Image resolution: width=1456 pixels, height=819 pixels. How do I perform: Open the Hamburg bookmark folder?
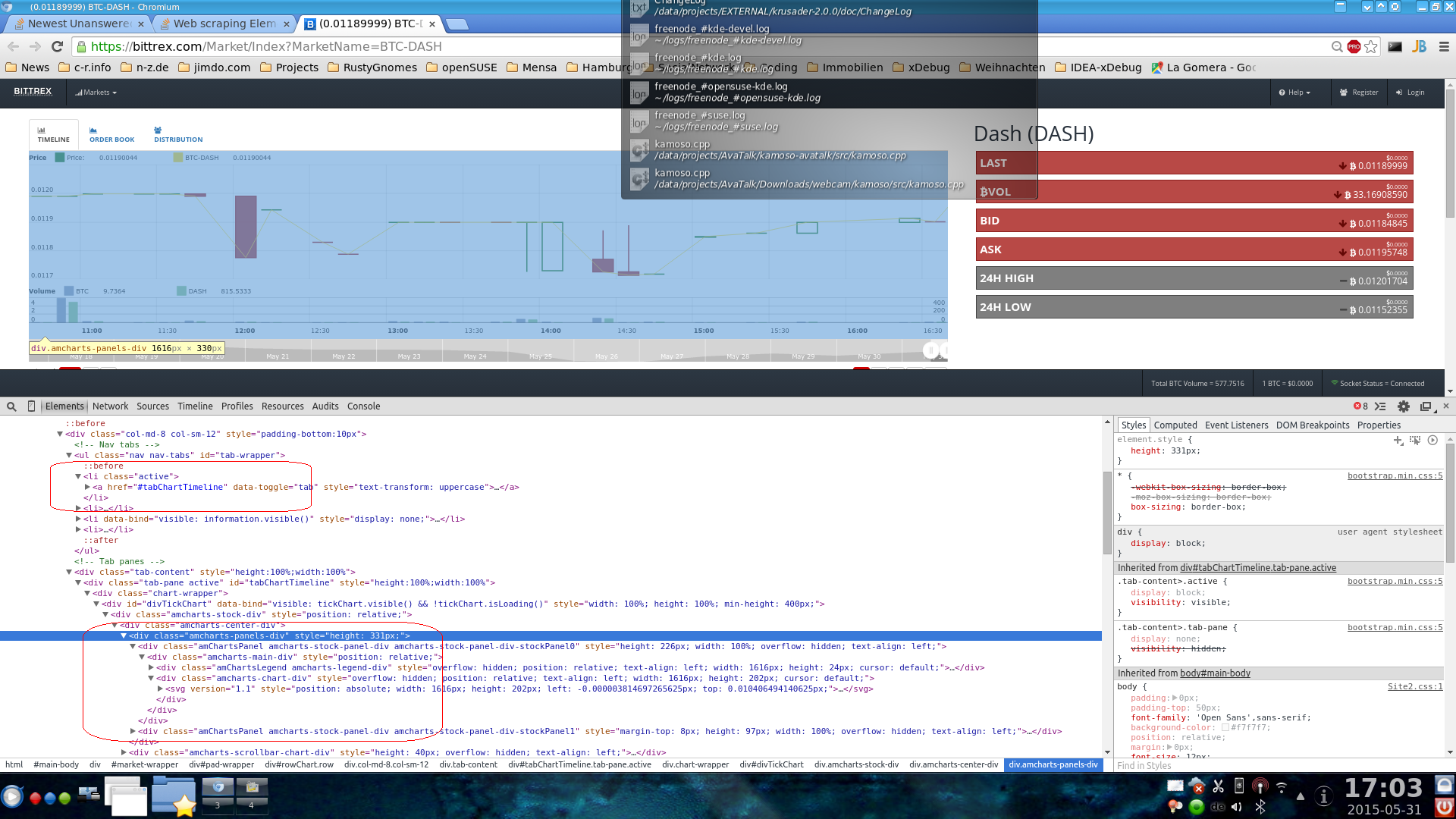(x=599, y=67)
